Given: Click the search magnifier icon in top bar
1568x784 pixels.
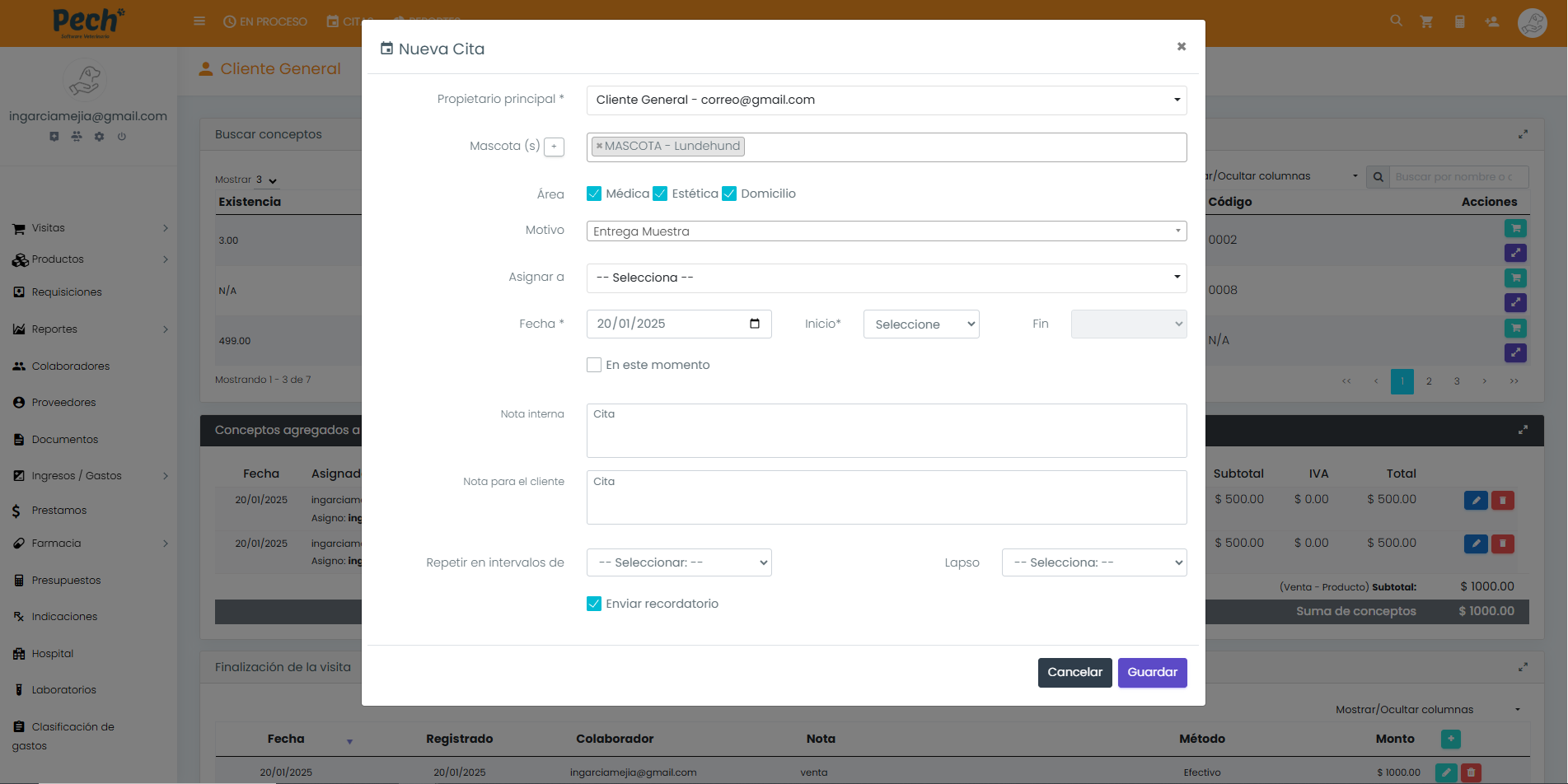Looking at the screenshot, I should pyautogui.click(x=1396, y=21).
